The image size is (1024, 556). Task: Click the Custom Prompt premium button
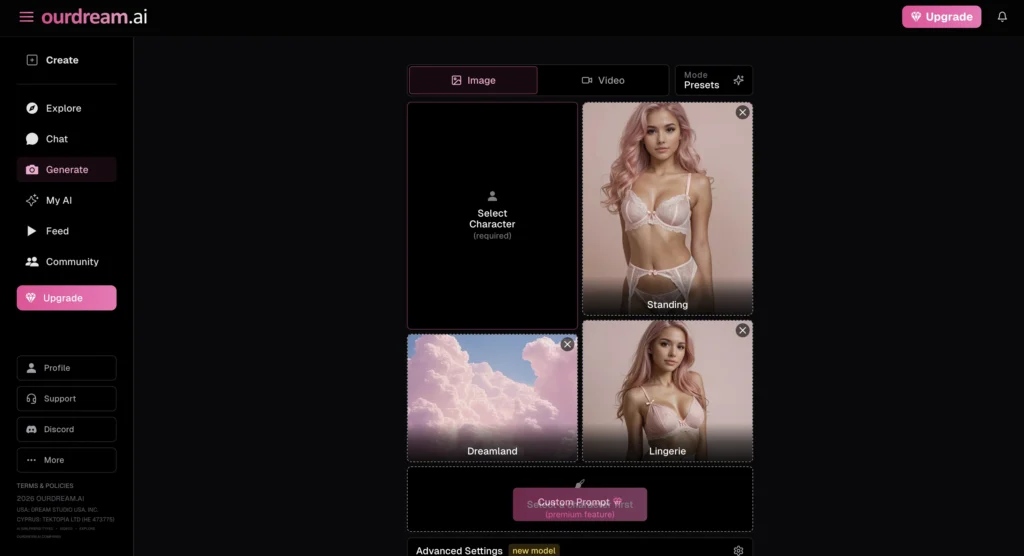(x=580, y=504)
